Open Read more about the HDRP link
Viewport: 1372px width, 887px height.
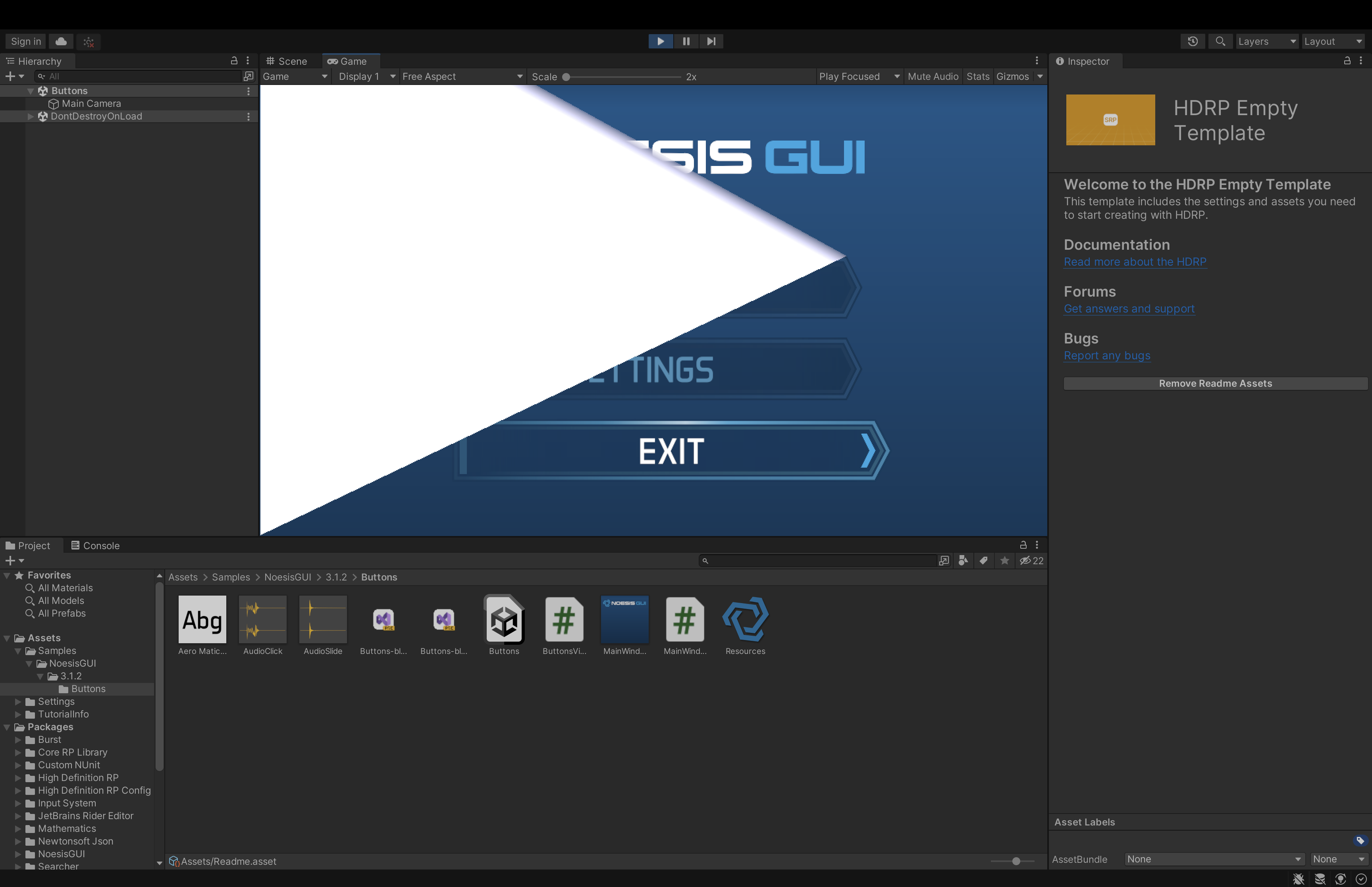tap(1135, 262)
